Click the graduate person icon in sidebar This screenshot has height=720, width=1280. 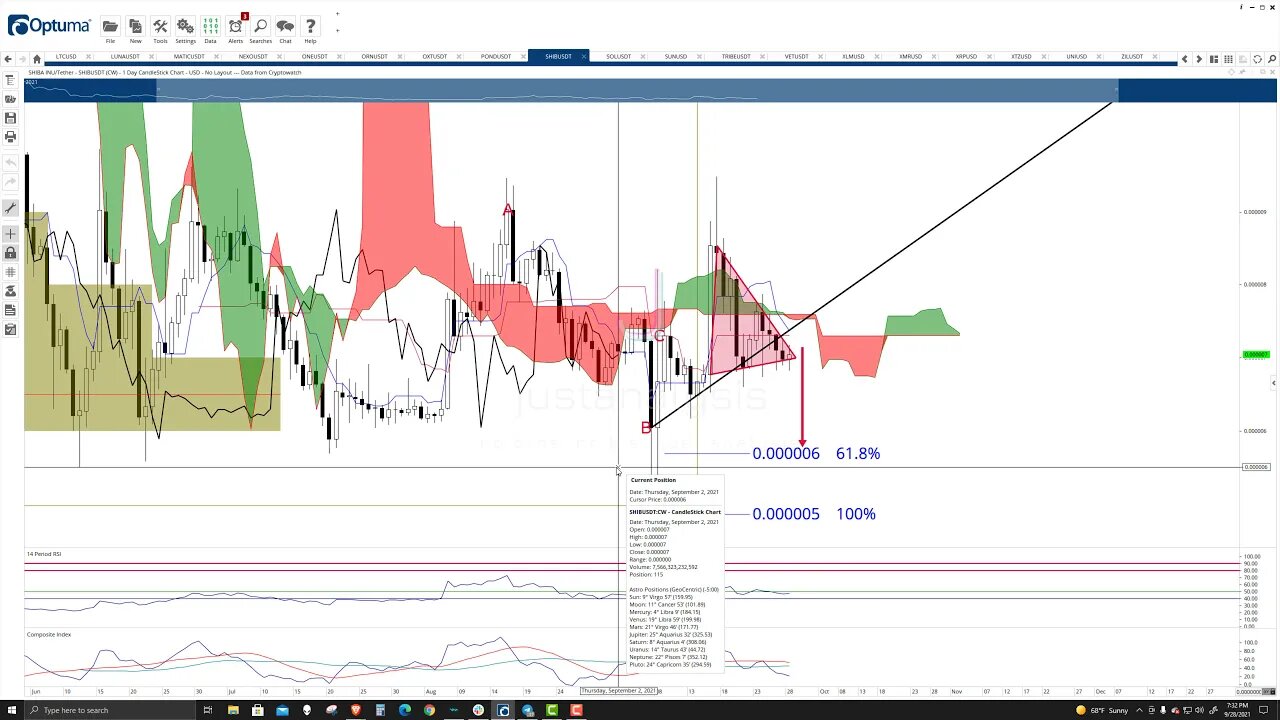(10, 291)
